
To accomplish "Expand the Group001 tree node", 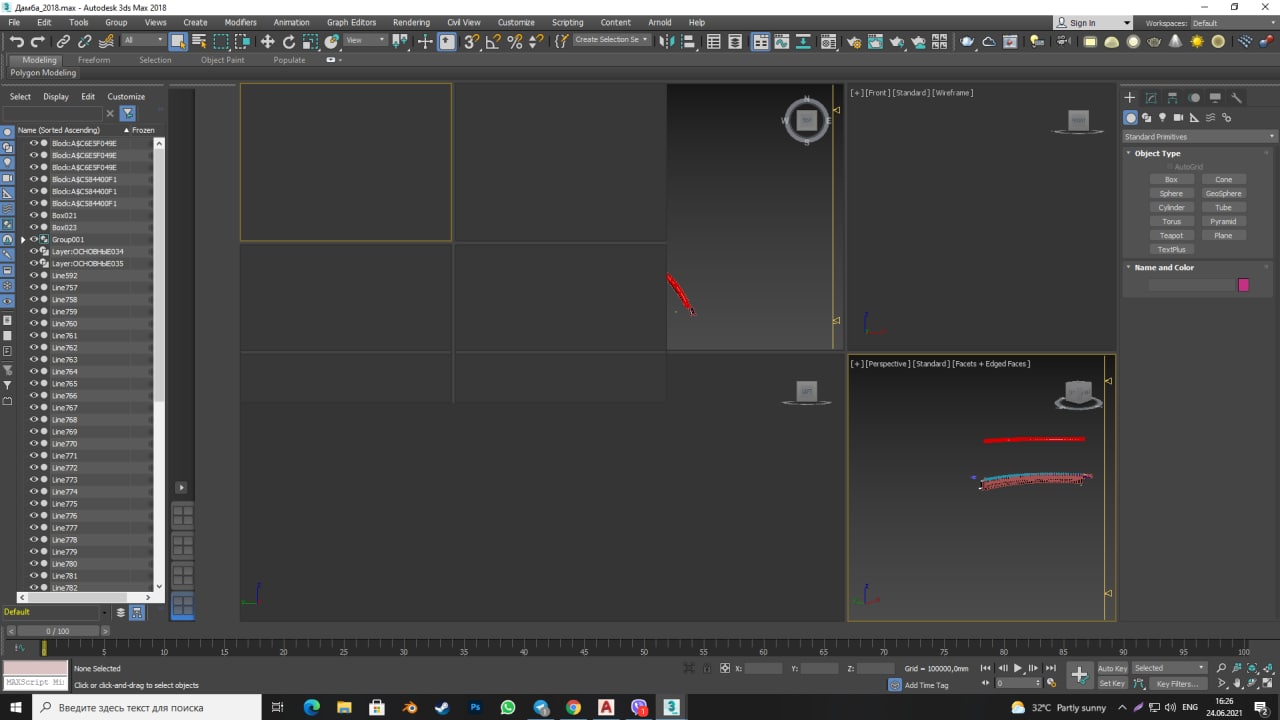I will point(23,240).
